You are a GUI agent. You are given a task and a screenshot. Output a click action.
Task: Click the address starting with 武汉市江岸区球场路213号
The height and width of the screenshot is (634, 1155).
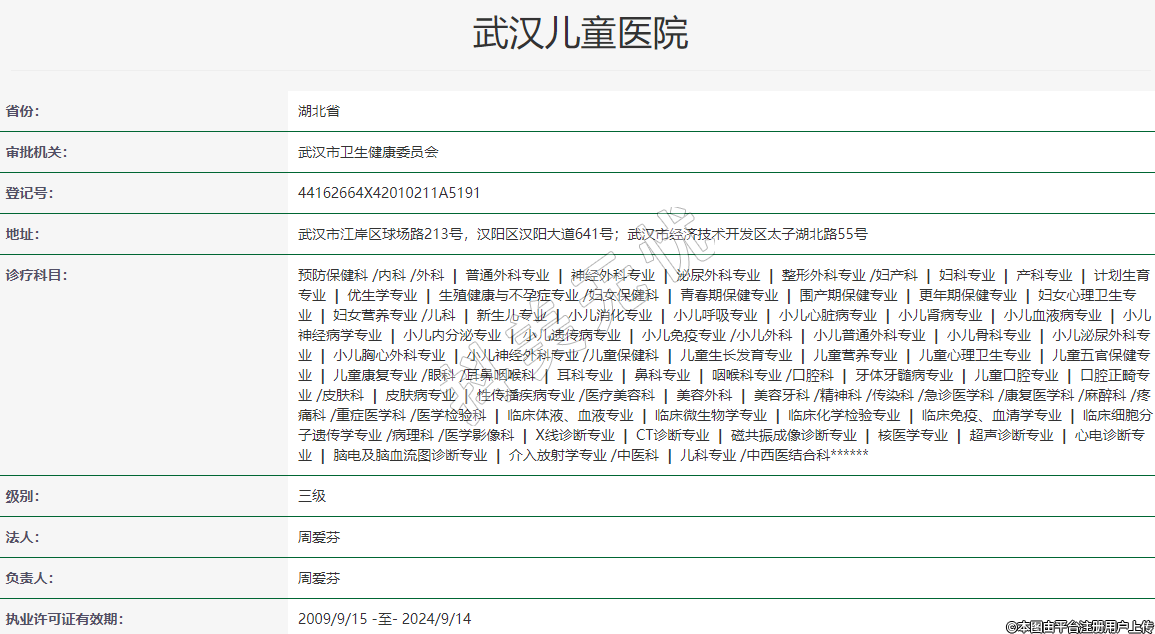pyautogui.click(x=582, y=234)
